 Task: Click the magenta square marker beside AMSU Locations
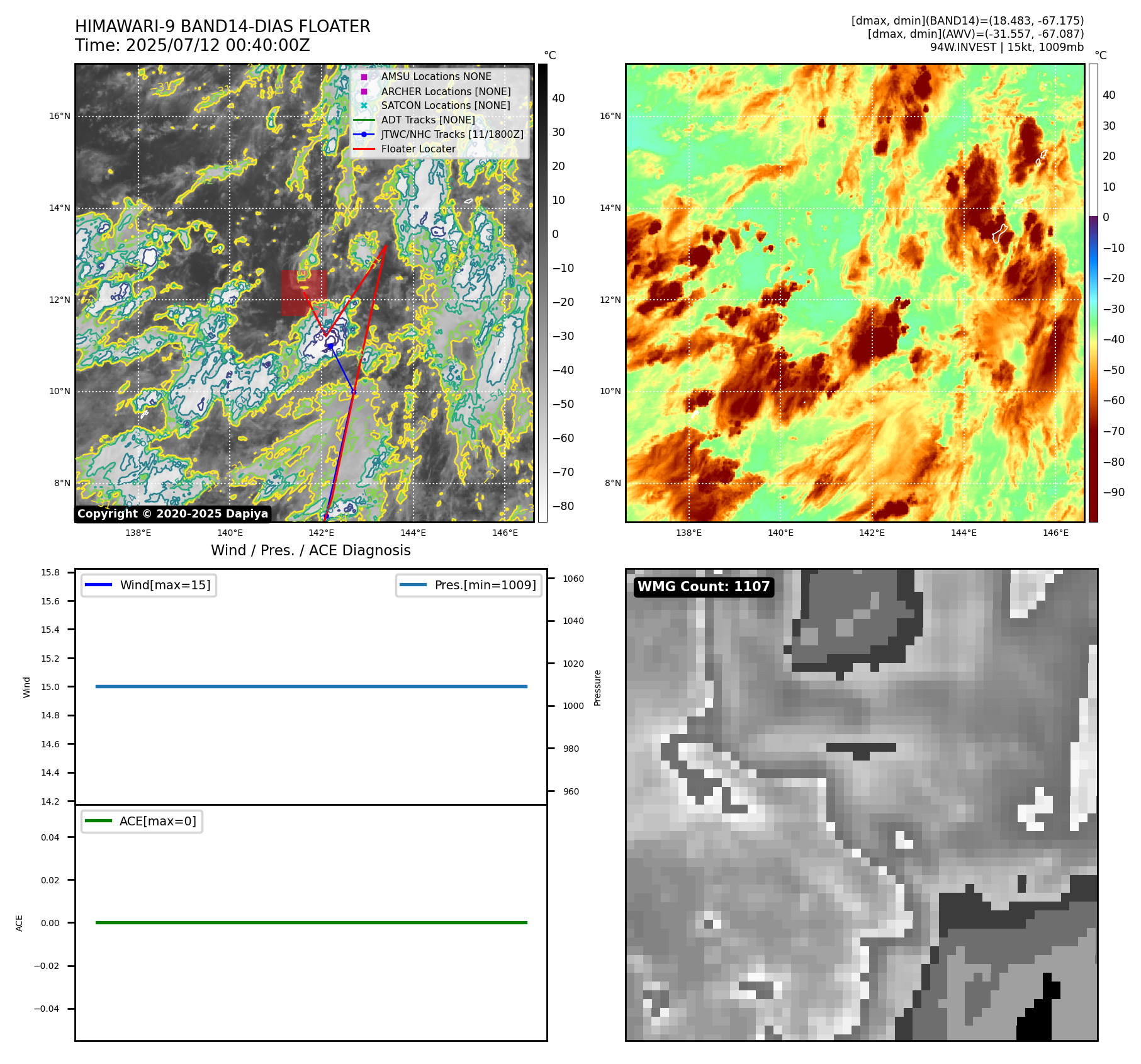(x=364, y=77)
